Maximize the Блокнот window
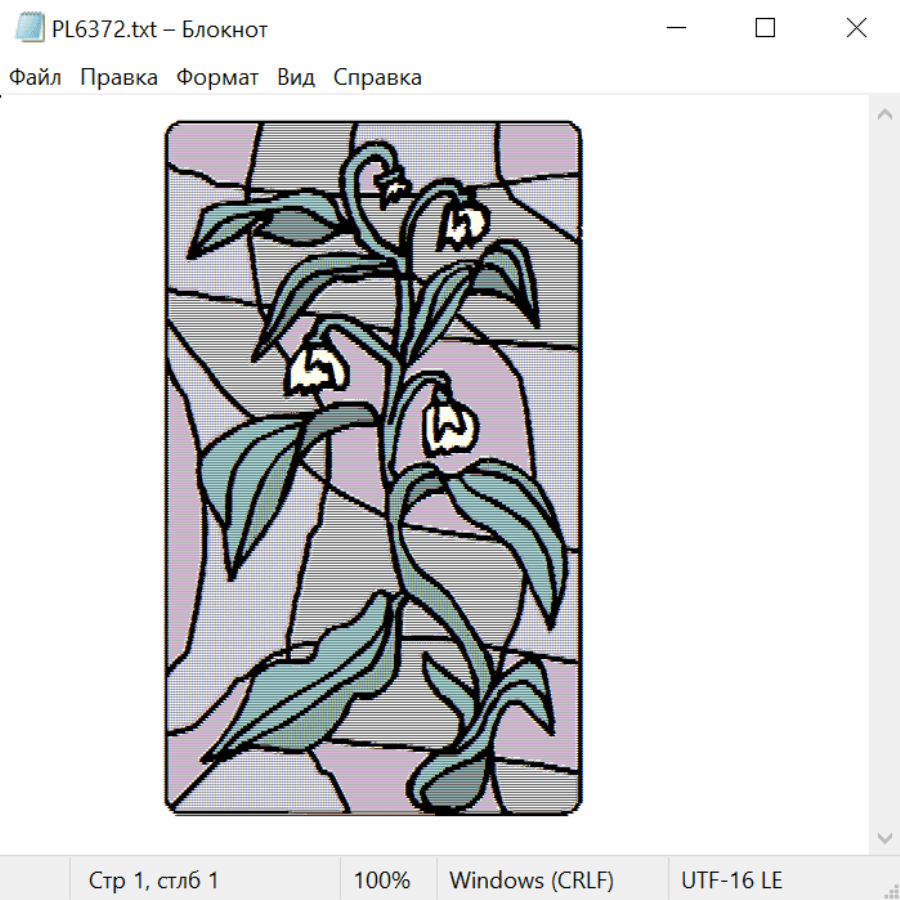 click(x=765, y=28)
